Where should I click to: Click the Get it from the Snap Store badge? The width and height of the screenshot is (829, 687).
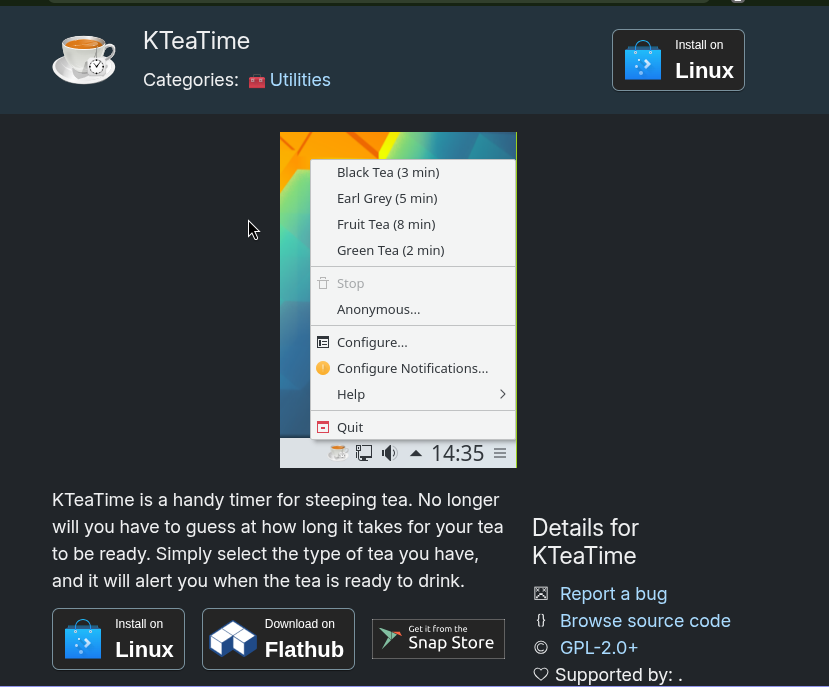438,639
